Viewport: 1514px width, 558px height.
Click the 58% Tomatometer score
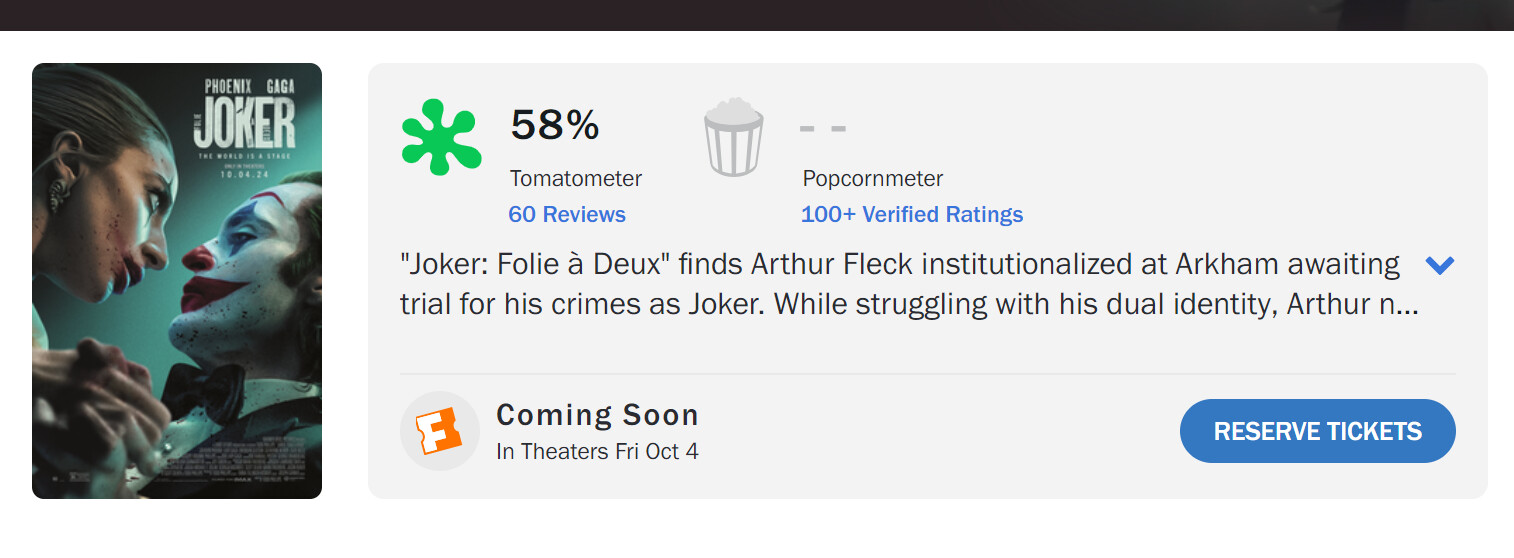coord(555,125)
